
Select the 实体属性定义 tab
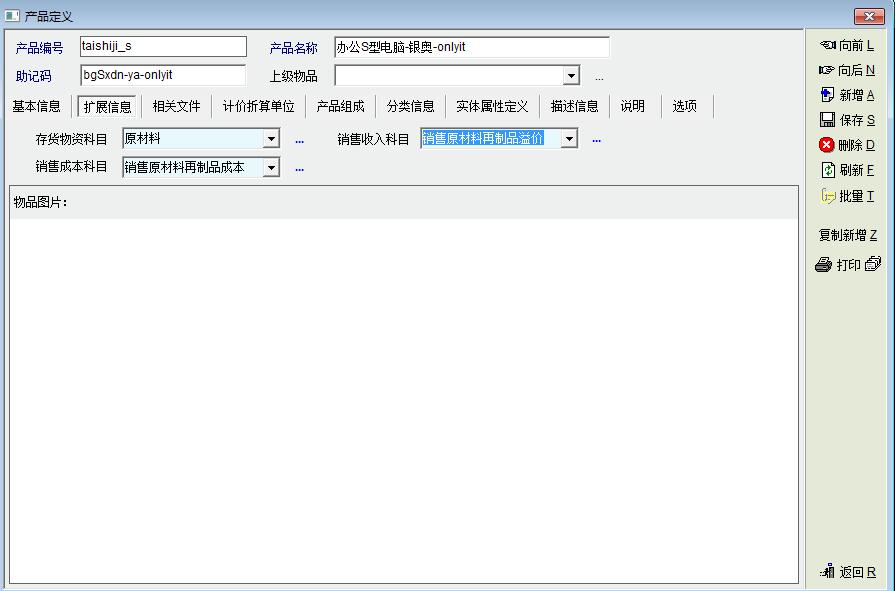[492, 106]
